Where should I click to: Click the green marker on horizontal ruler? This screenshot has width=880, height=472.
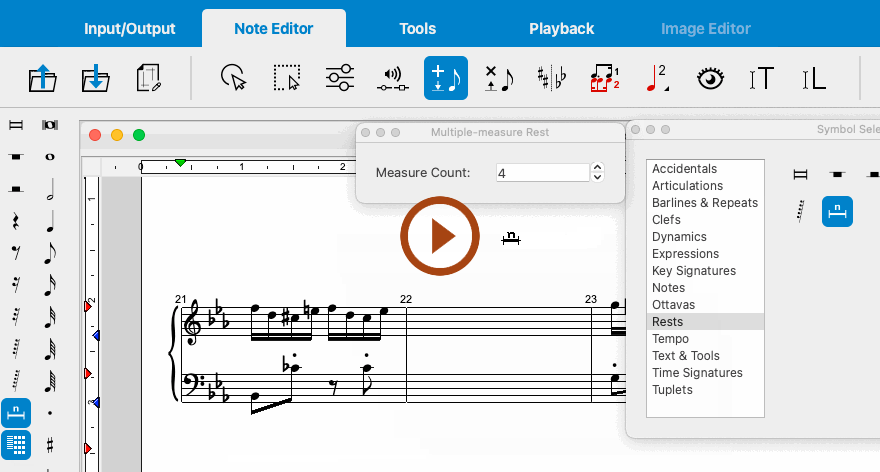pos(180,162)
